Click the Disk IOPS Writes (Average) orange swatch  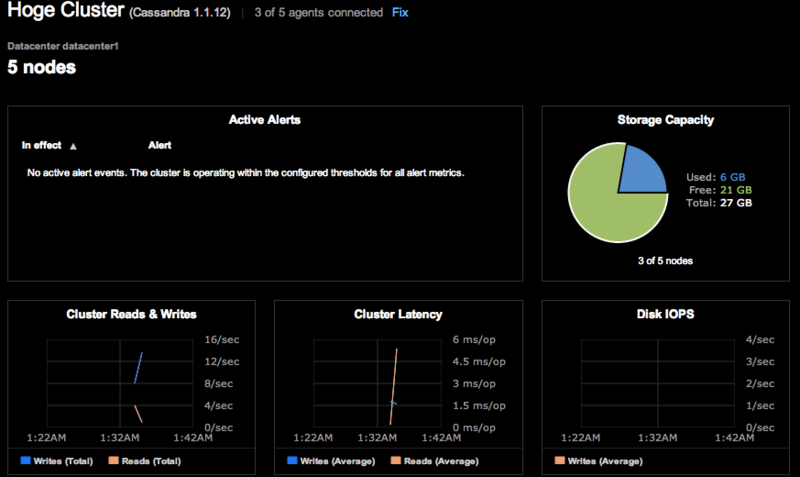pos(560,460)
